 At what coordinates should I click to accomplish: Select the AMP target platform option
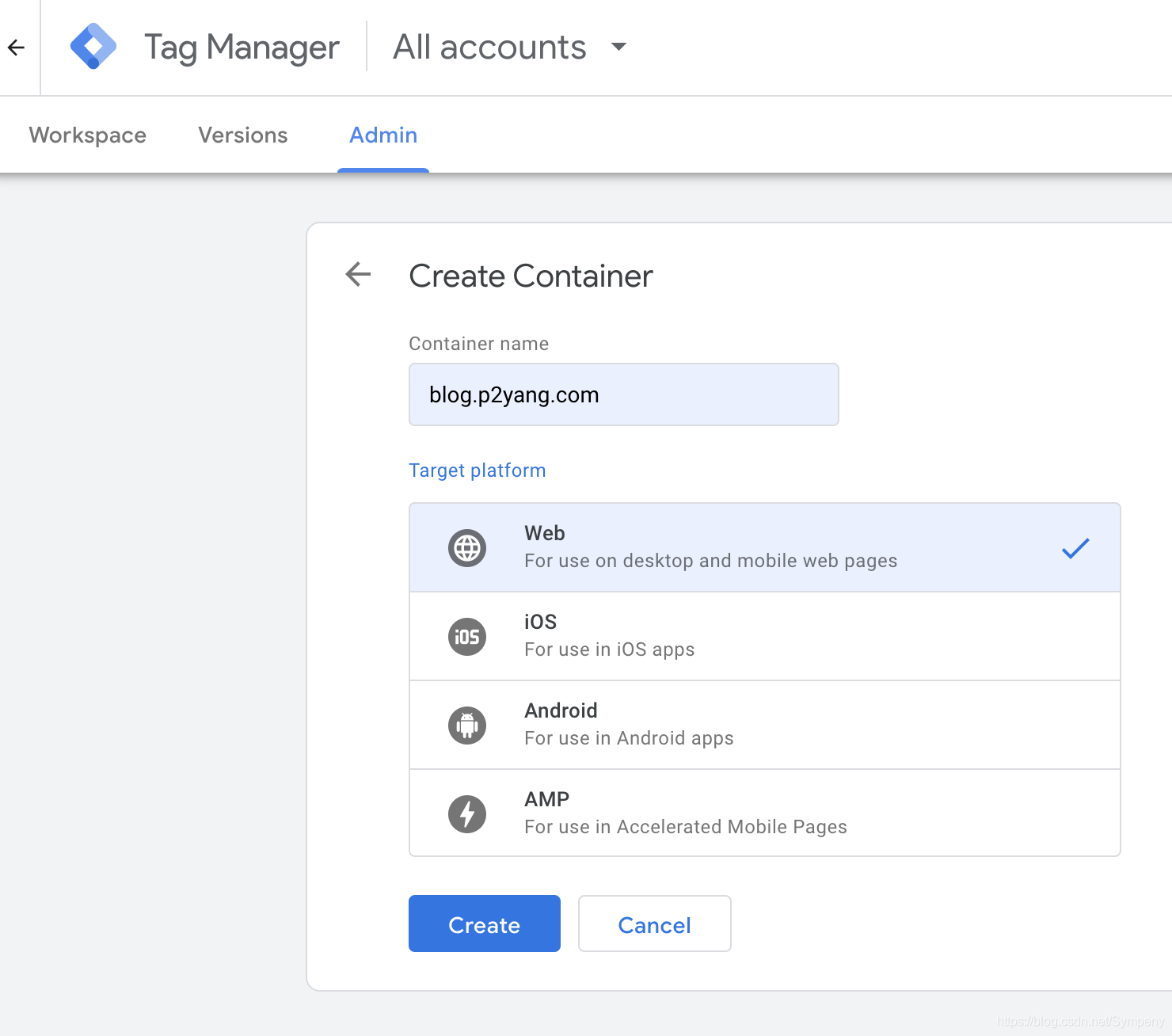tap(765, 813)
